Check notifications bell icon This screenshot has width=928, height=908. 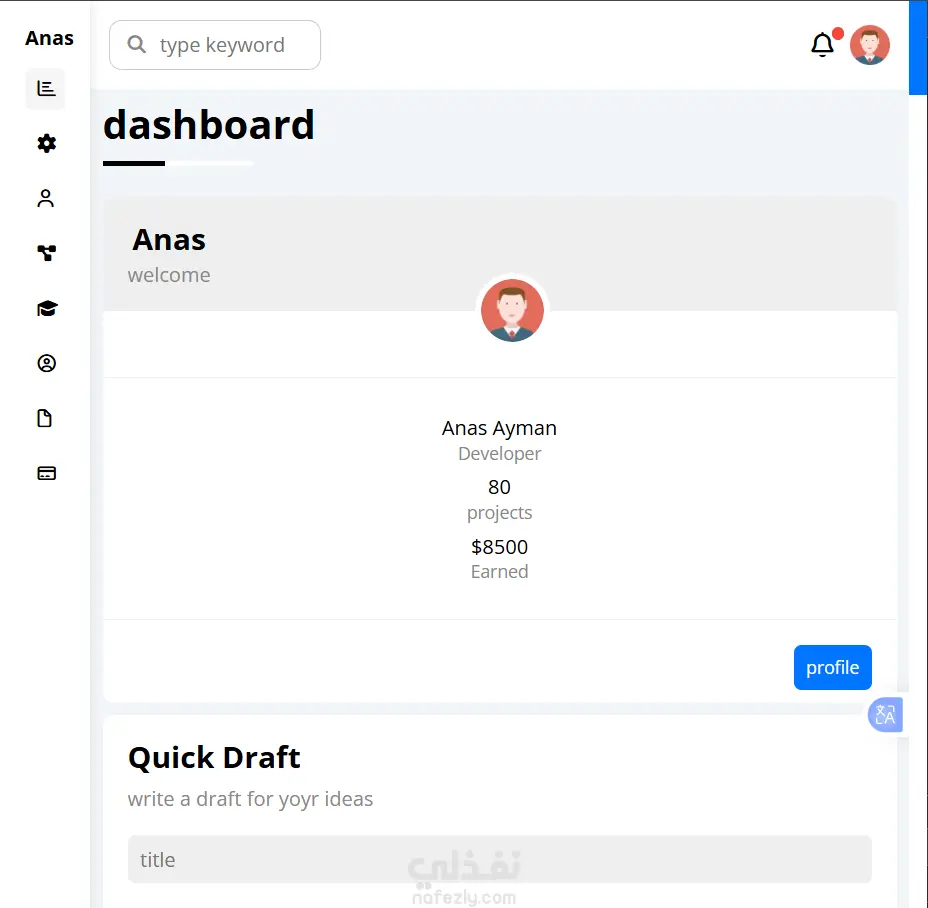pos(822,45)
